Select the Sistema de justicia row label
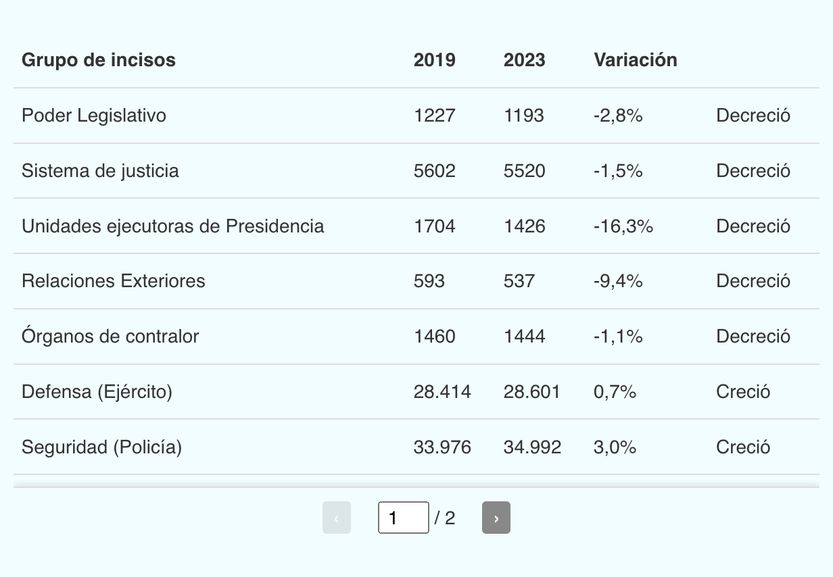This screenshot has width=833, height=577. (x=100, y=171)
